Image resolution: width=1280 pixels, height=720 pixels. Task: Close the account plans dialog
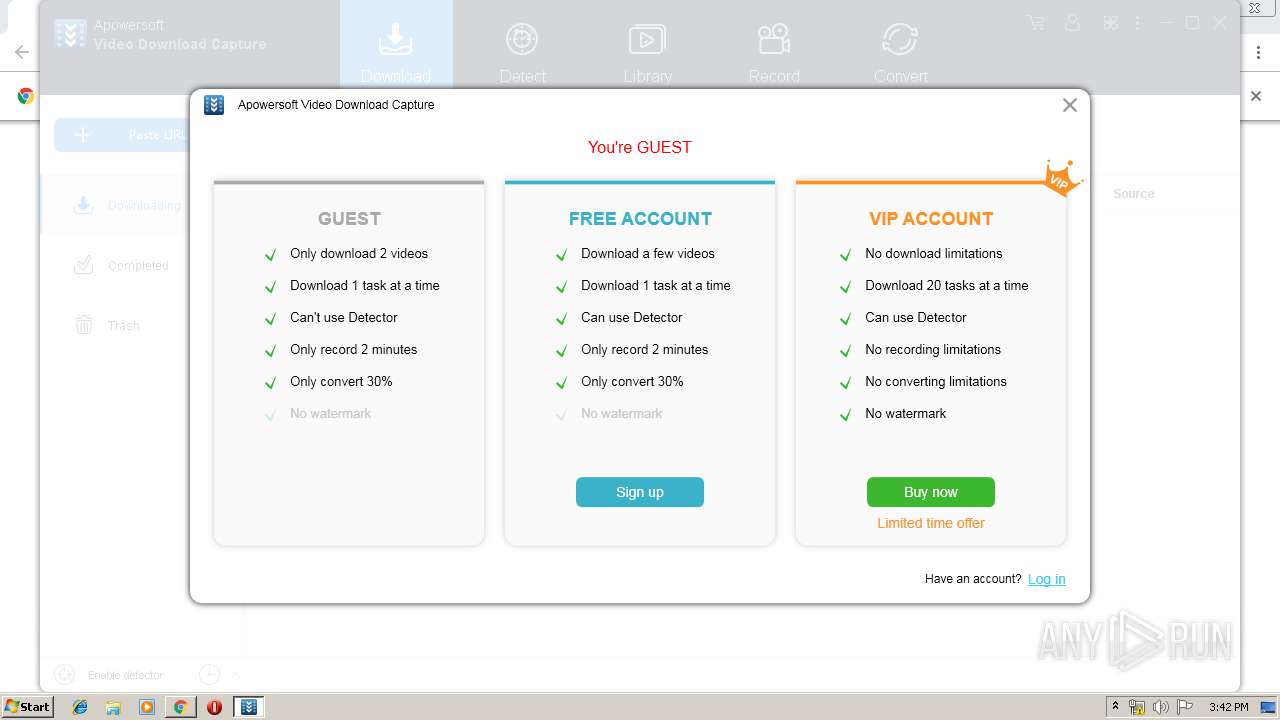[1070, 105]
